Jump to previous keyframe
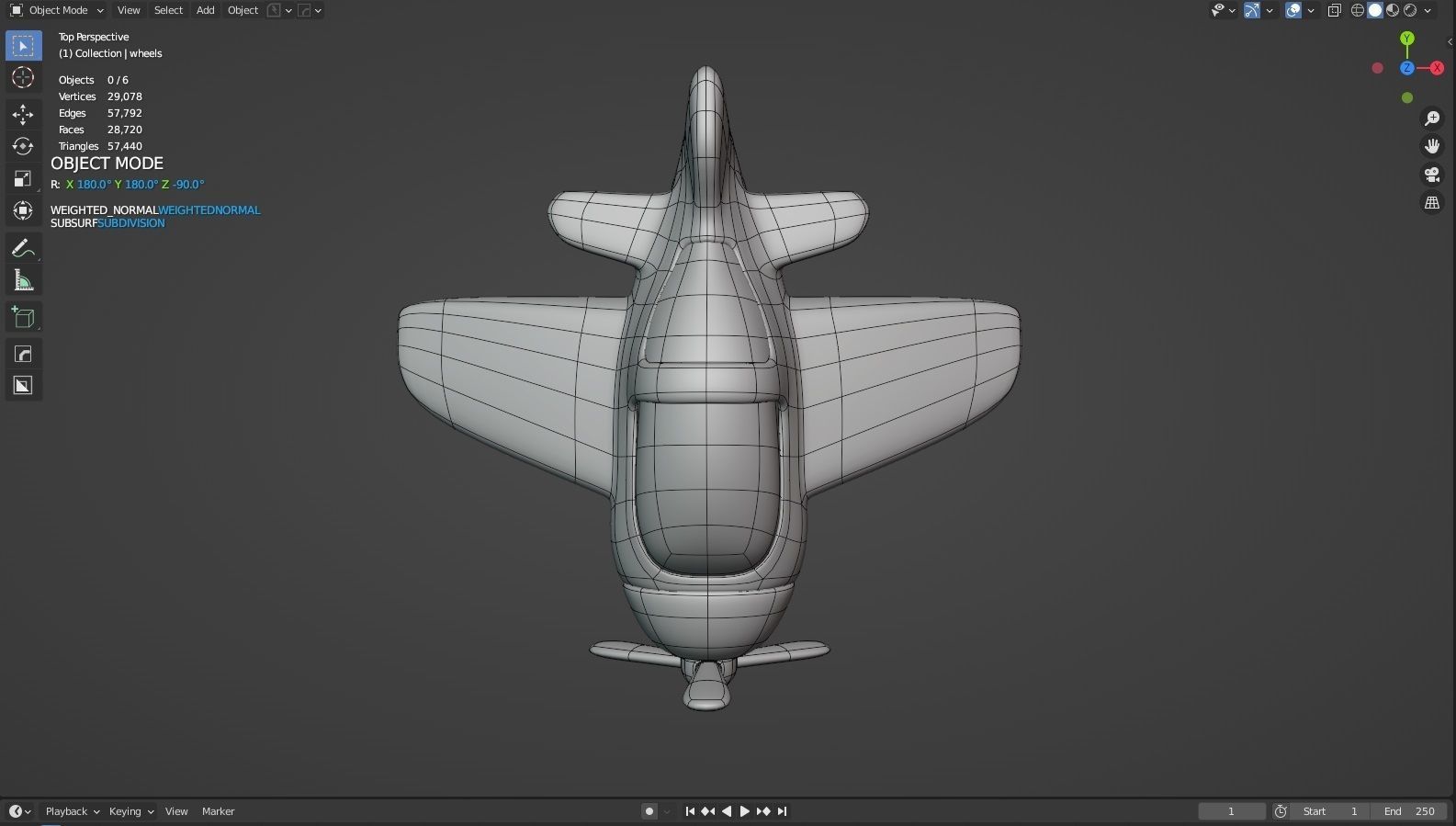Viewport: 1456px width, 826px height. pyautogui.click(x=708, y=811)
